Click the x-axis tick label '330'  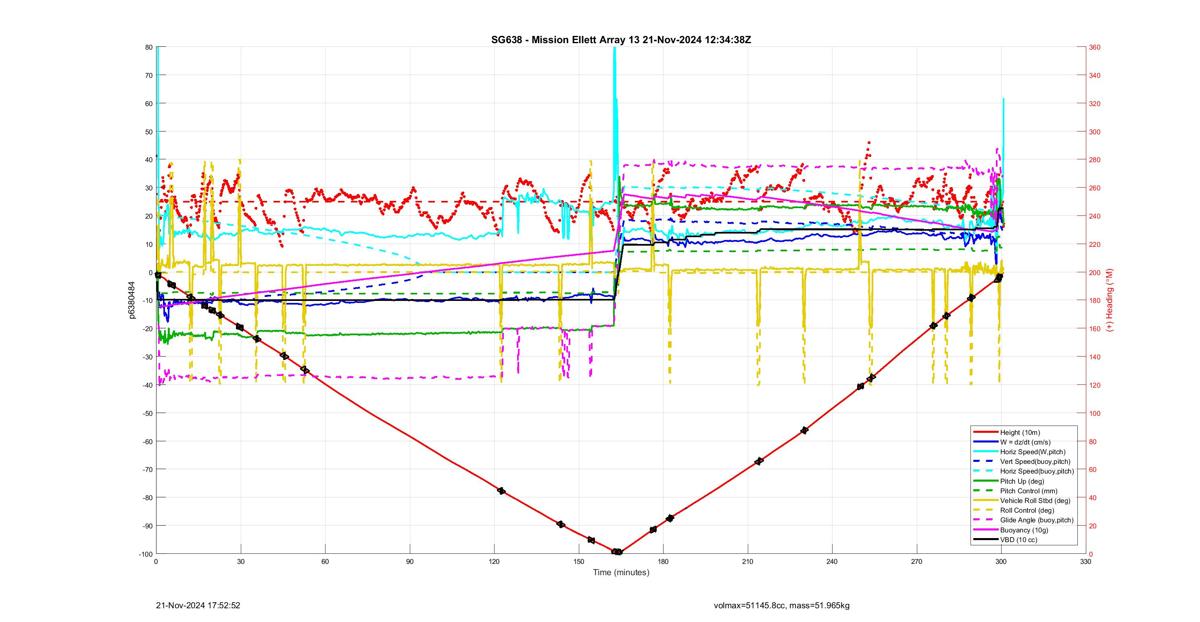(1086, 562)
